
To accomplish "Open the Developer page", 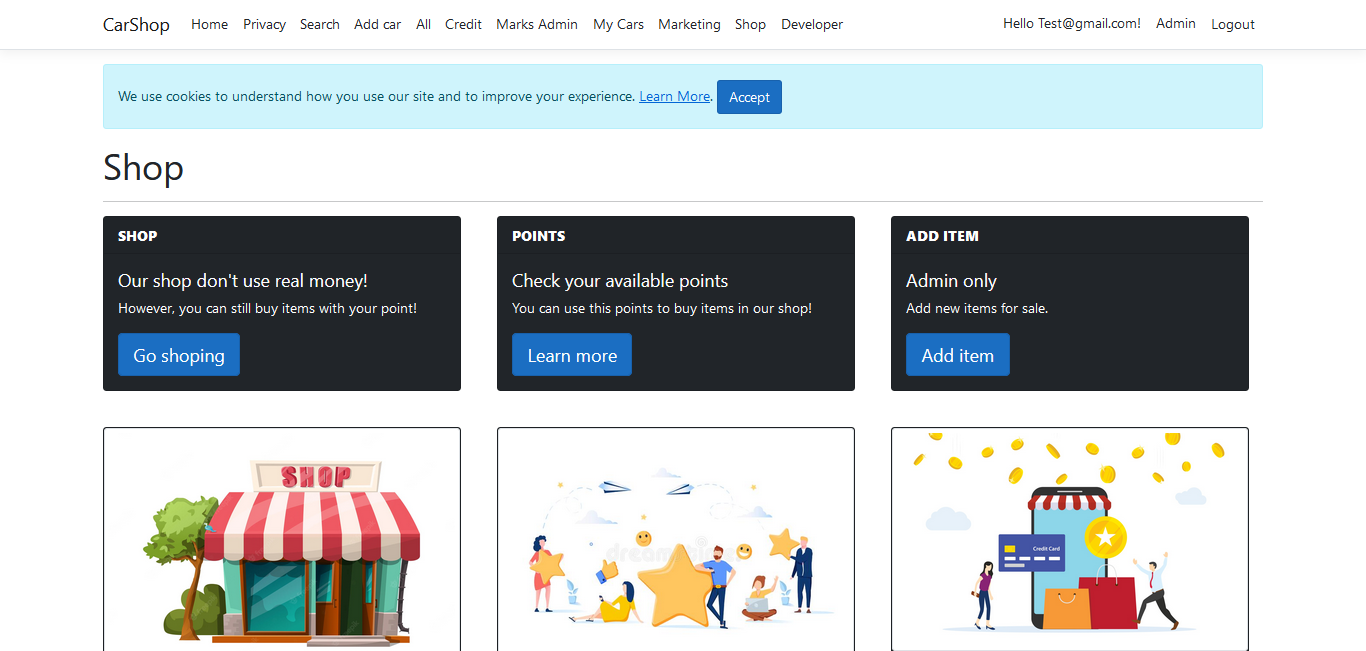I will (x=811, y=24).
